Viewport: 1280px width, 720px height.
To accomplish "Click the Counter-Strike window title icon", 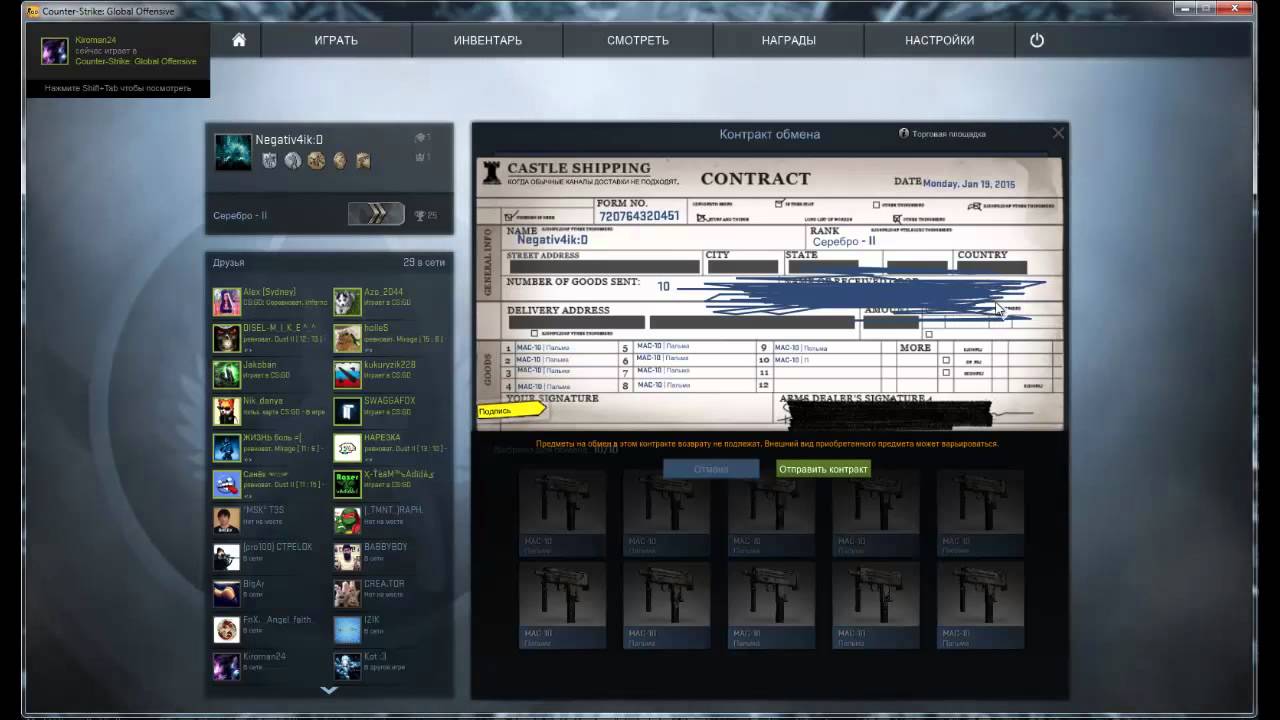I will [33, 11].
